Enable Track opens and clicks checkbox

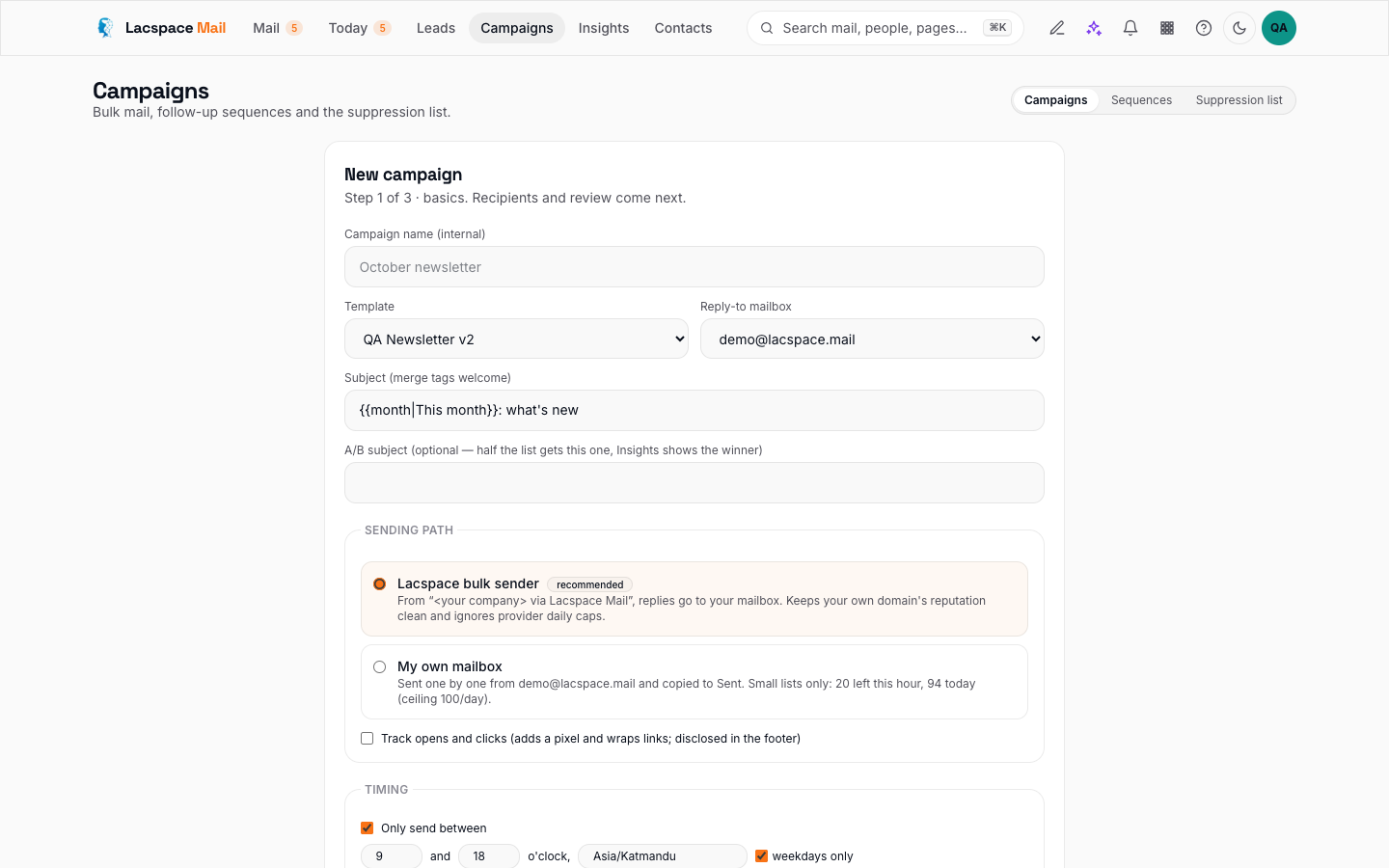(x=367, y=739)
